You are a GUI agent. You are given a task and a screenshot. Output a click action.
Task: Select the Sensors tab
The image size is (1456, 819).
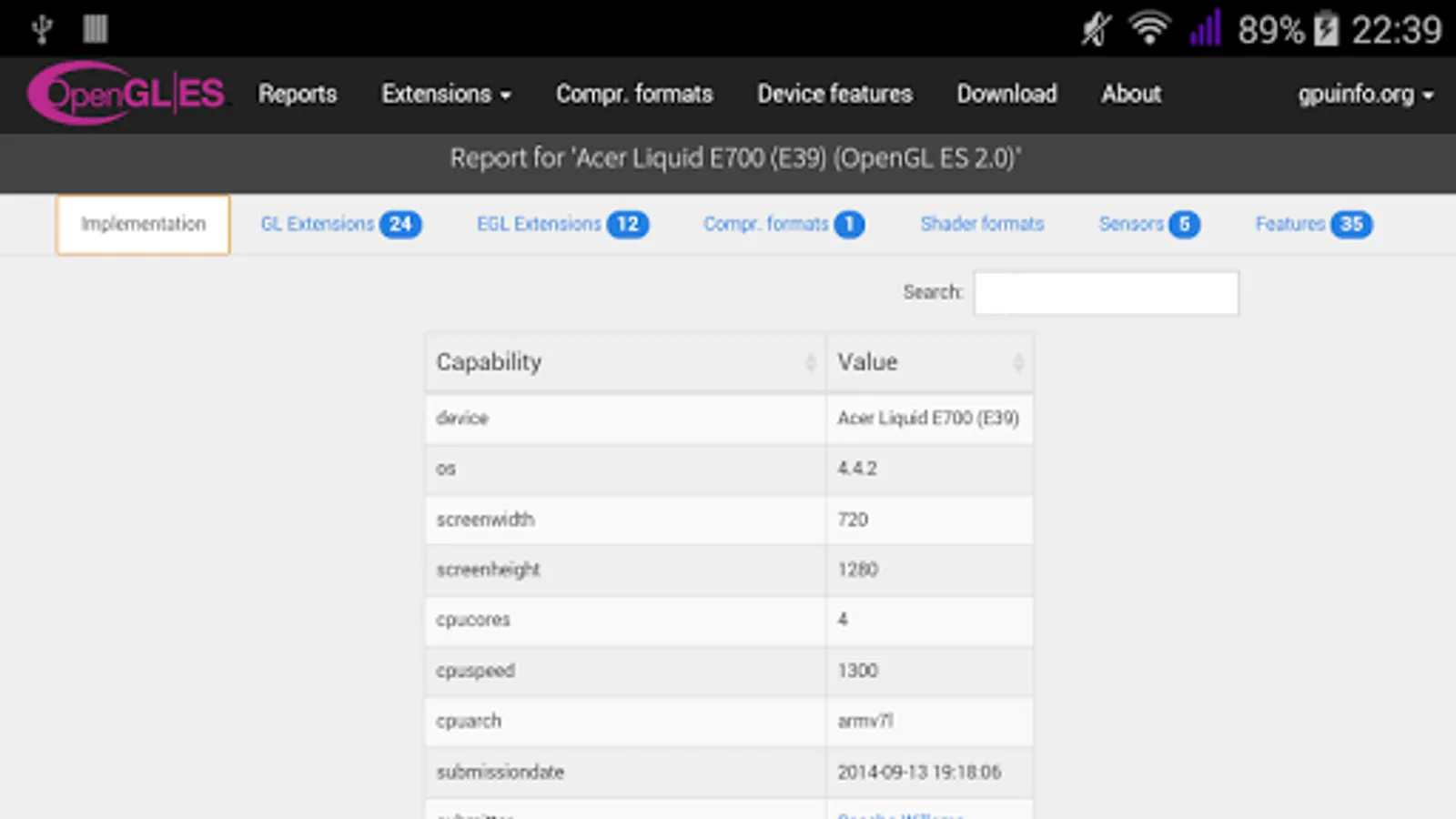click(x=1149, y=224)
